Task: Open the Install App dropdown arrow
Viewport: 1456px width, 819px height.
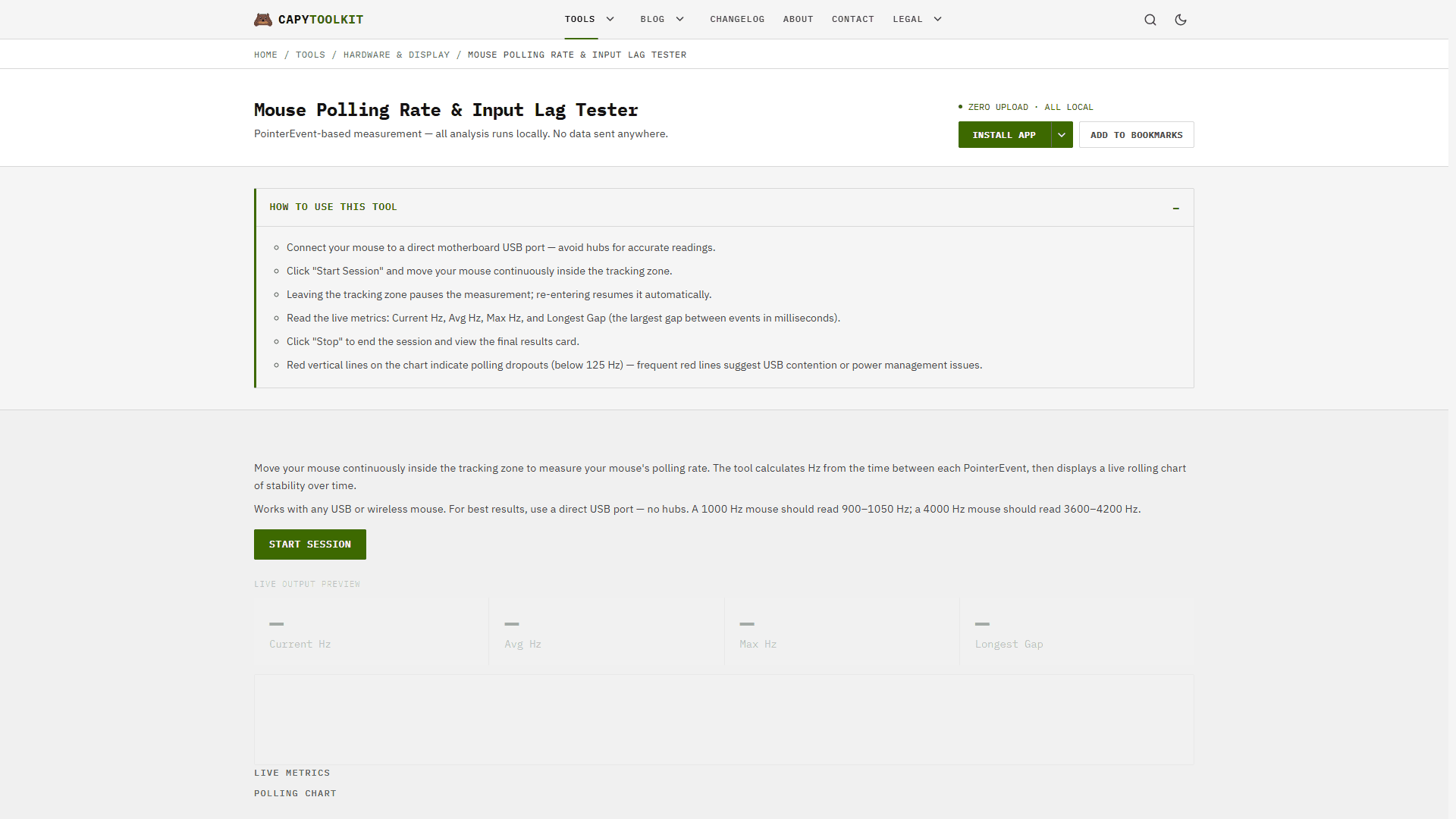Action: (1062, 135)
